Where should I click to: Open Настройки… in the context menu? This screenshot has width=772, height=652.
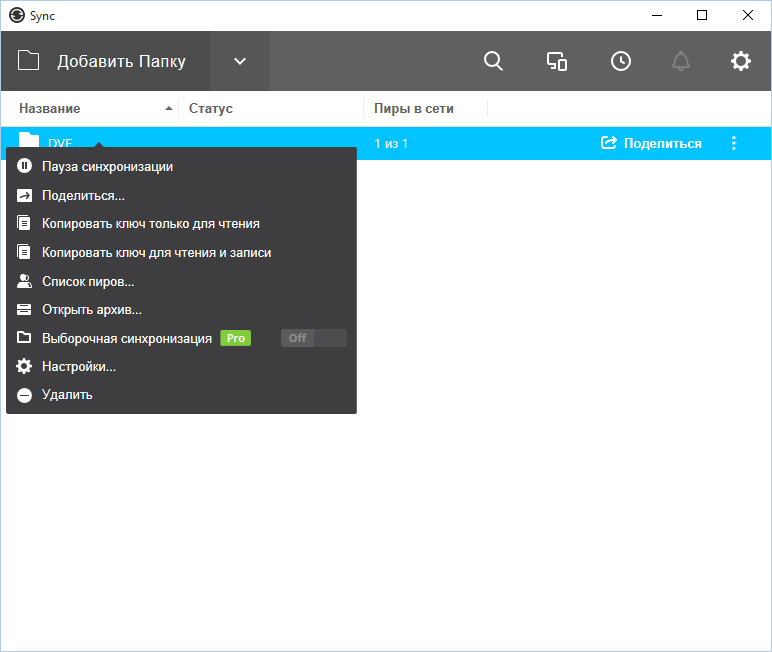(79, 367)
